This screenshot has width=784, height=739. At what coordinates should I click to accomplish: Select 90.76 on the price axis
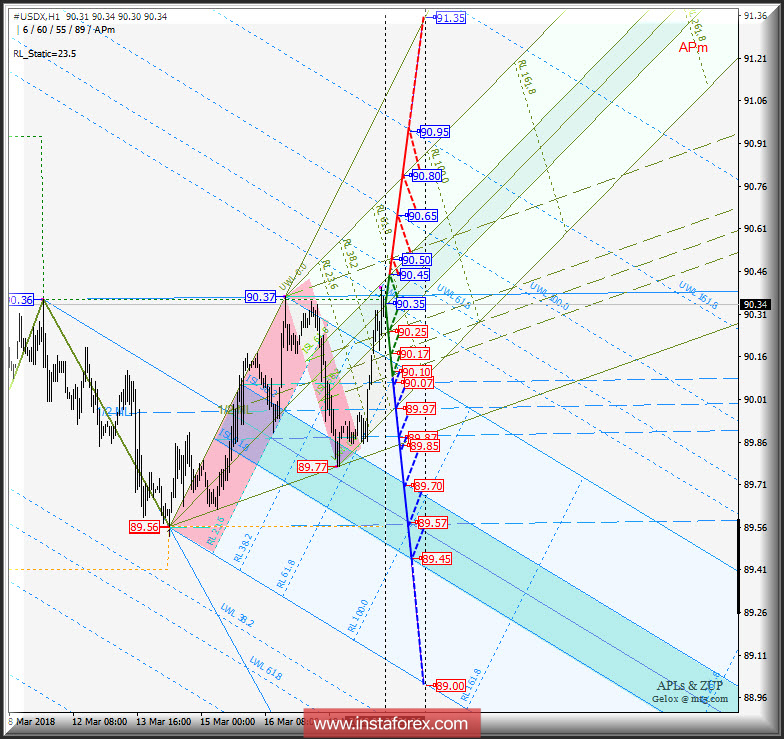tap(755, 187)
